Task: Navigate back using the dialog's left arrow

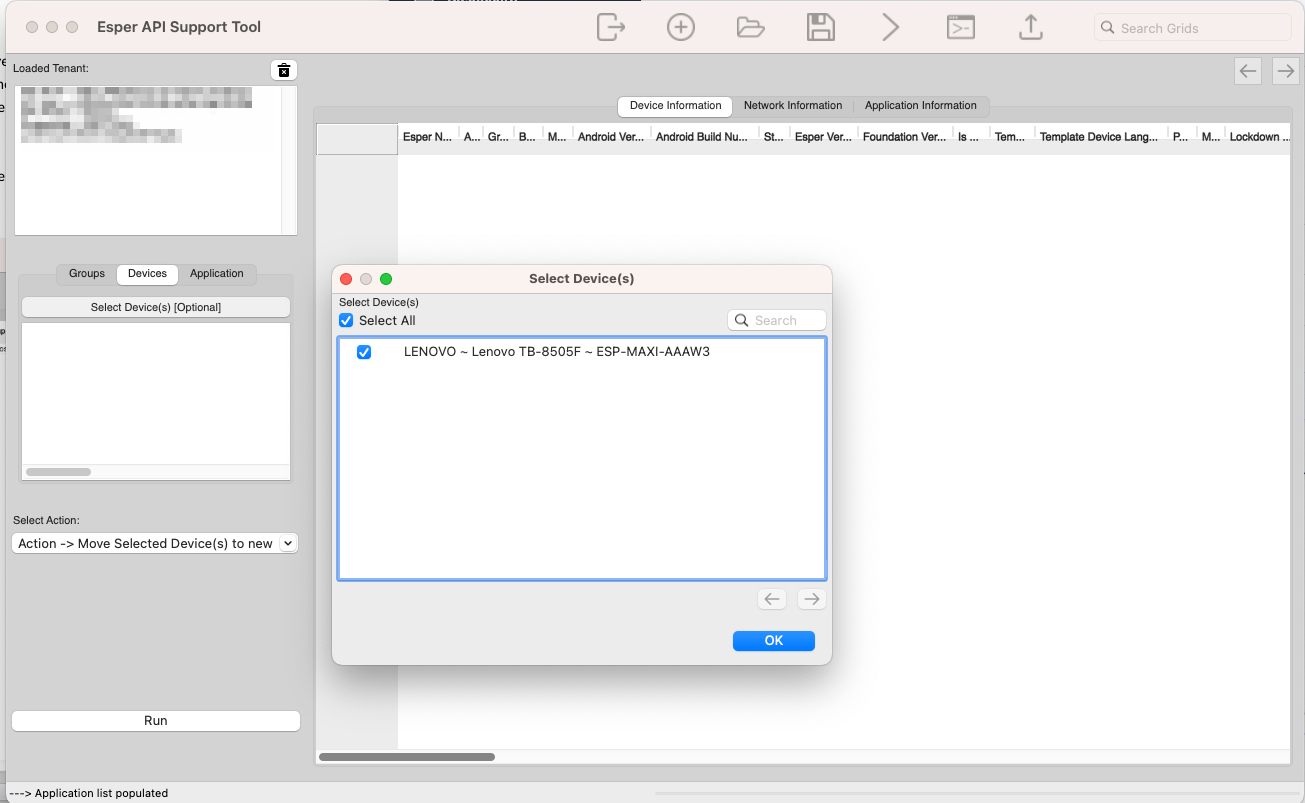Action: [x=771, y=598]
